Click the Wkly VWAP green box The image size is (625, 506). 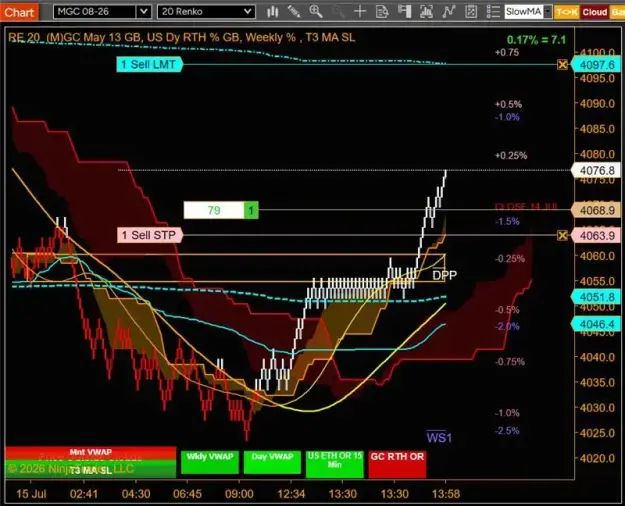click(x=210, y=462)
